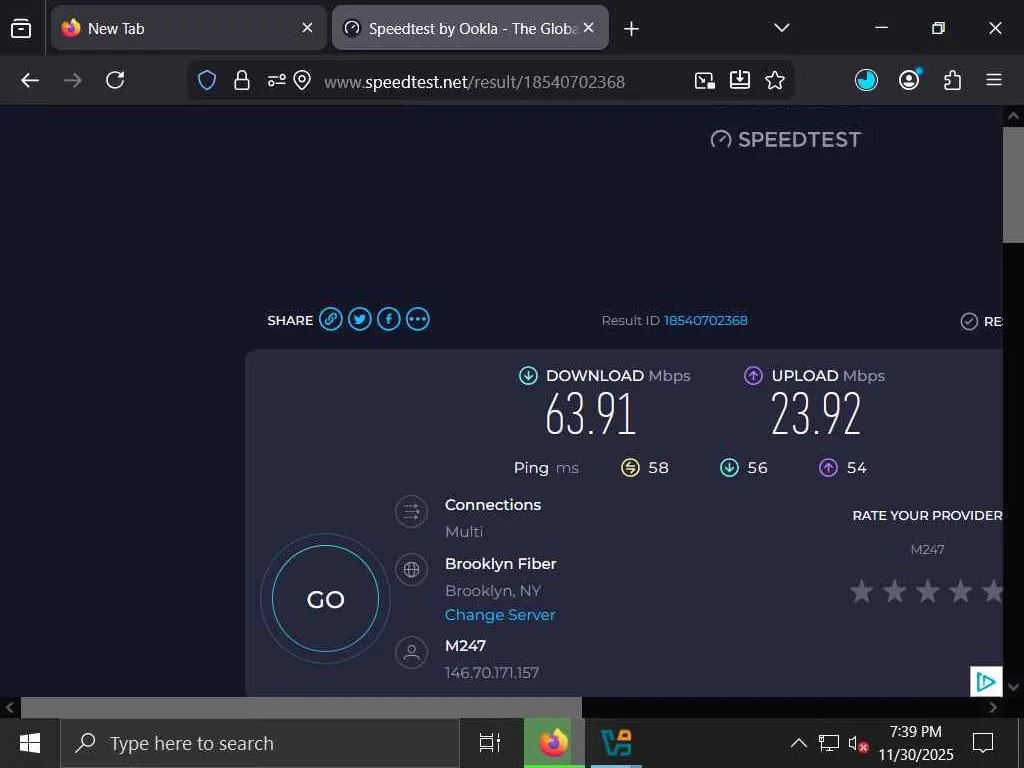This screenshot has height=768, width=1024.
Task: Open the Firefox hamburger application menu
Action: [x=994, y=80]
